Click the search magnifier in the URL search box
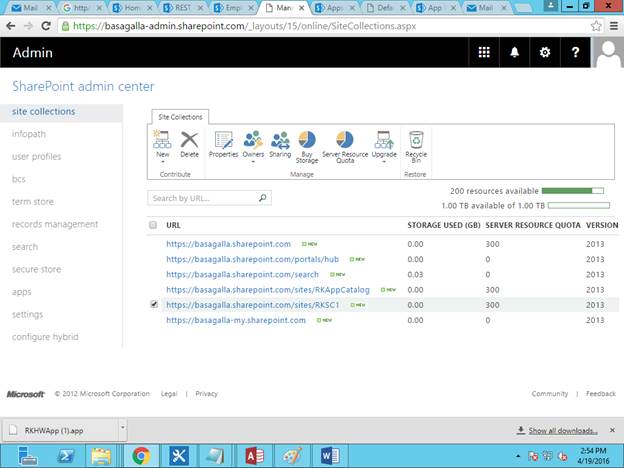 coord(263,198)
